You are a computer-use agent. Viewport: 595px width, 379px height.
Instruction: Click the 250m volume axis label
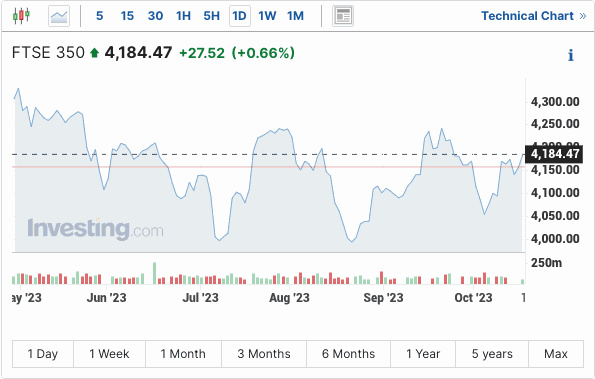546,263
